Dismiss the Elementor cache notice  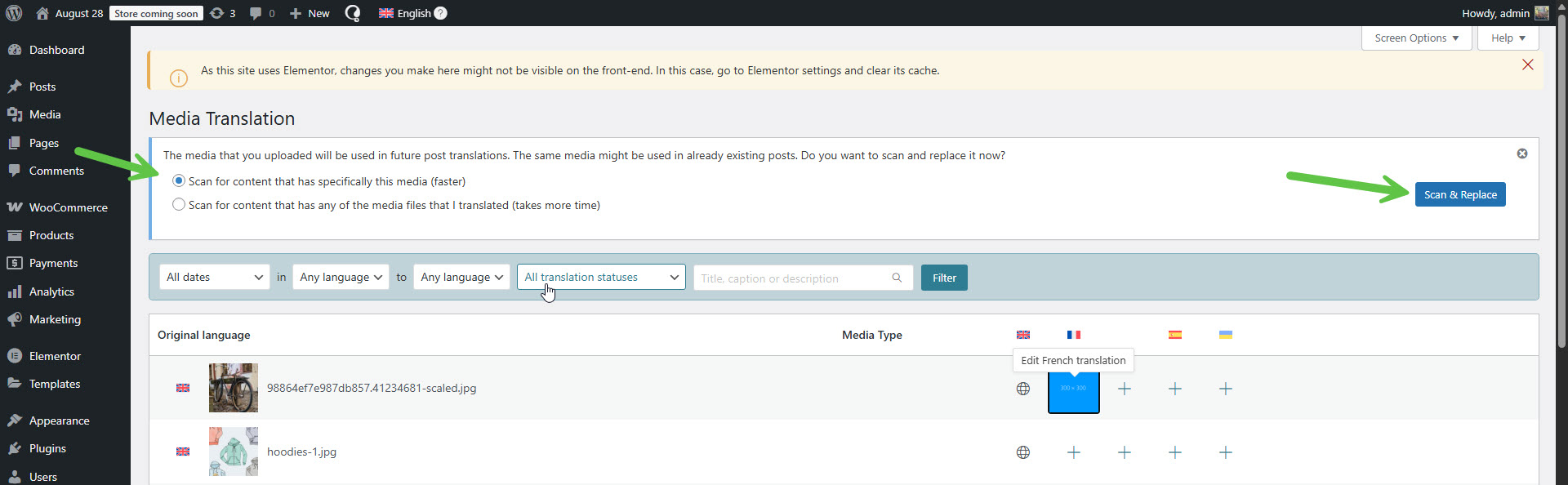tap(1527, 65)
